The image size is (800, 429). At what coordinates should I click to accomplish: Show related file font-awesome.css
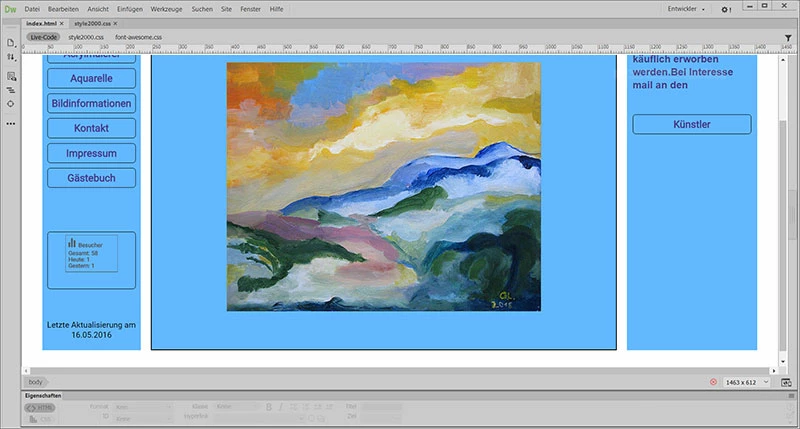tap(138, 37)
